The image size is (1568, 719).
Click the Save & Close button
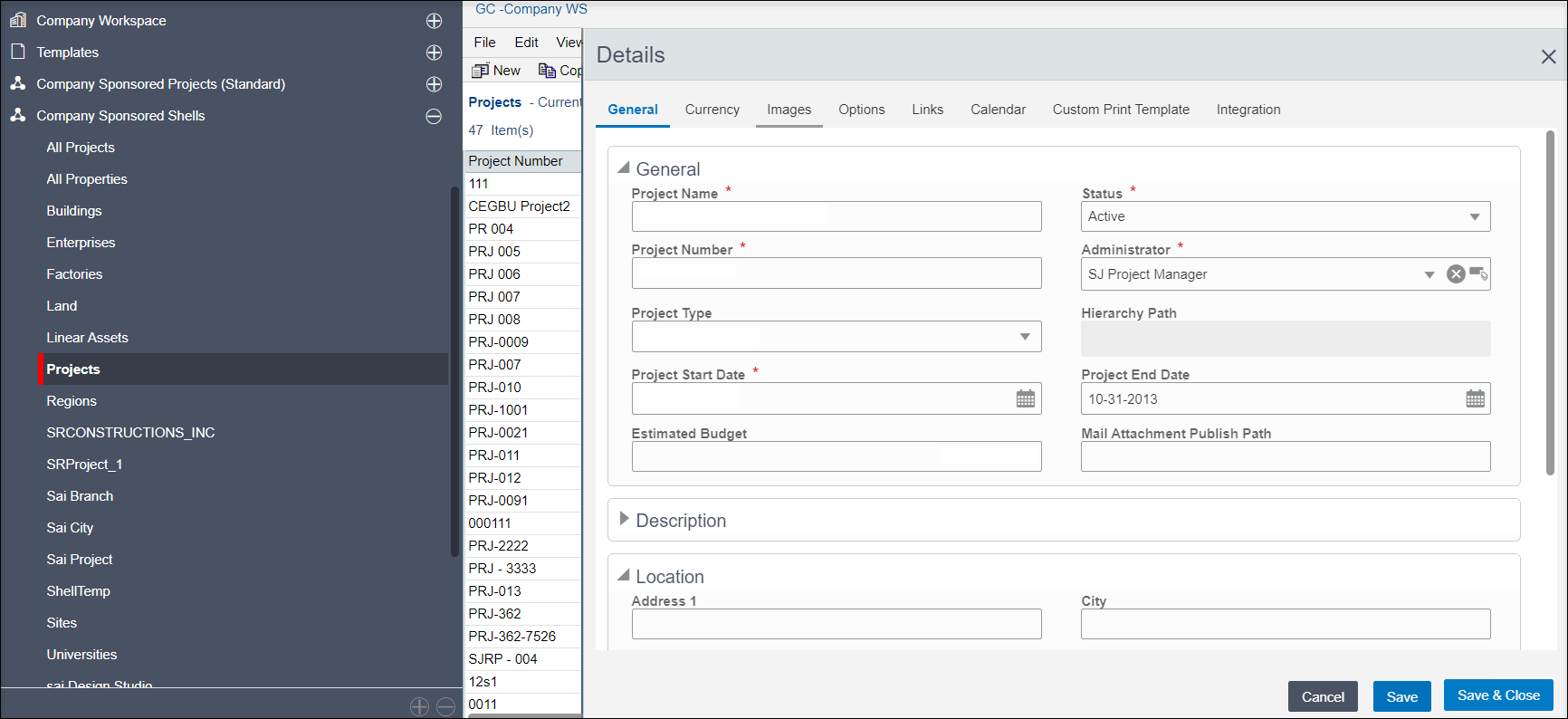point(1498,695)
